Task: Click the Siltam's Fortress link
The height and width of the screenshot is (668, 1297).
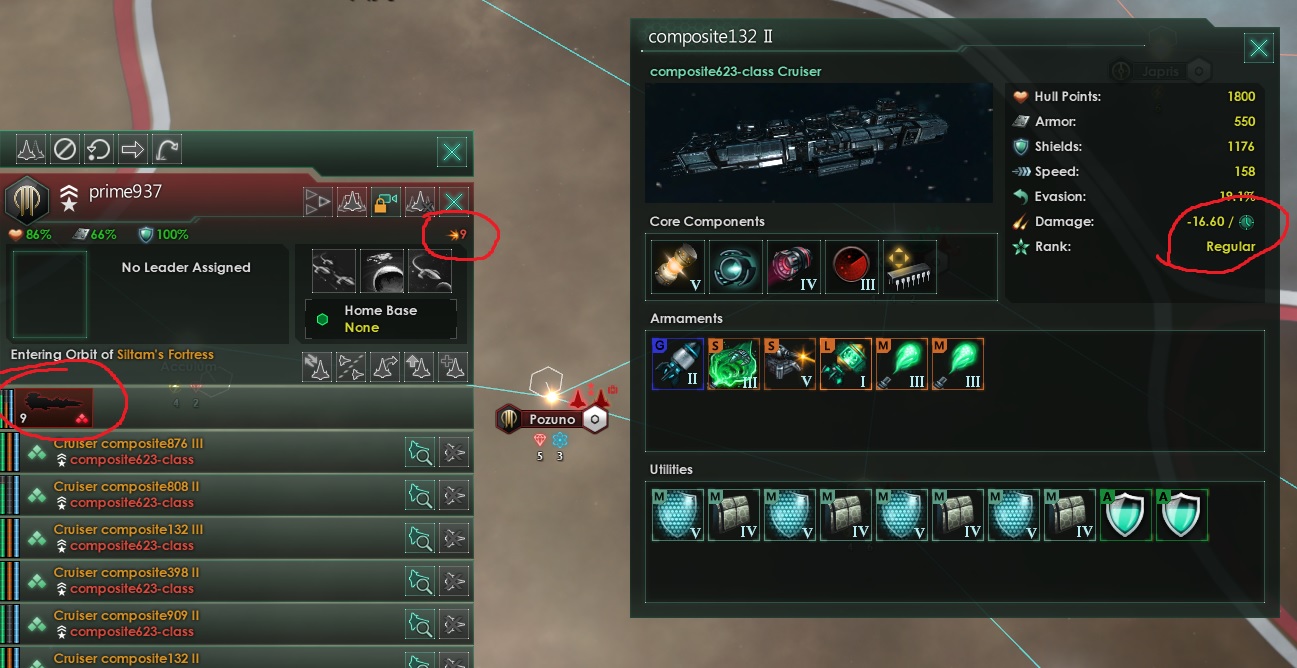Action: click(x=165, y=355)
